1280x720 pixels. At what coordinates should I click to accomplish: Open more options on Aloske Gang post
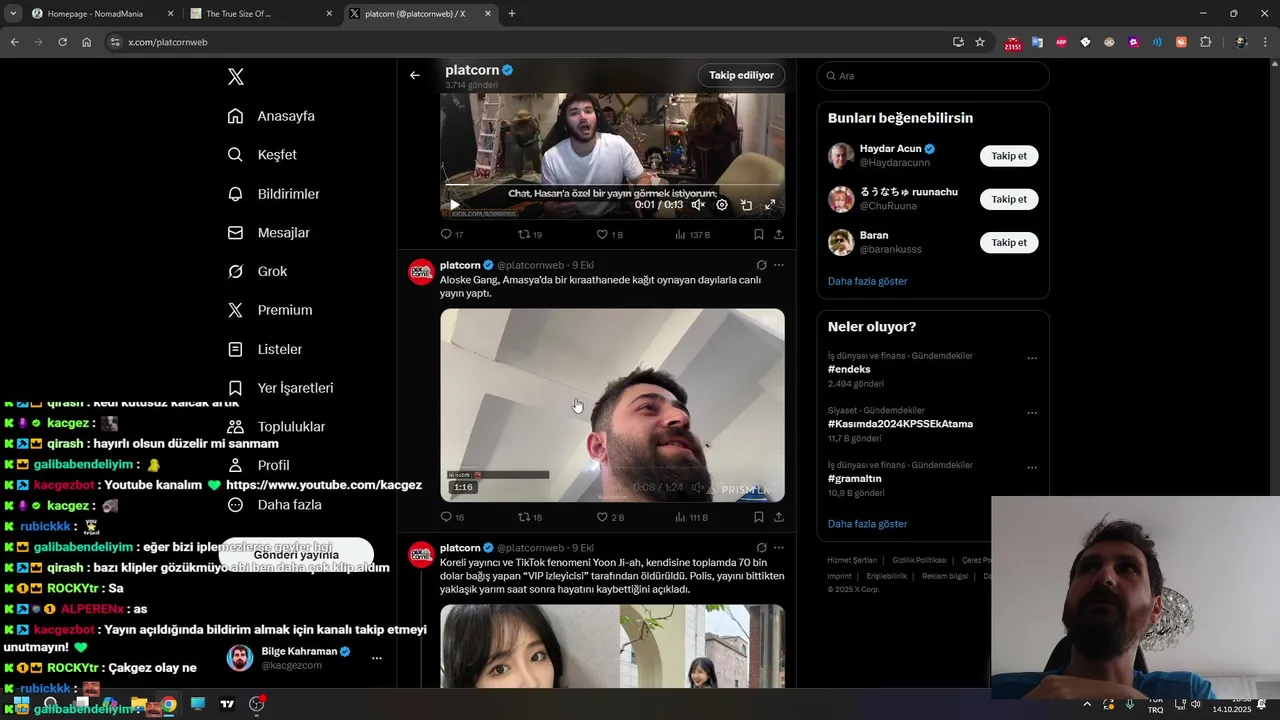coord(779,265)
